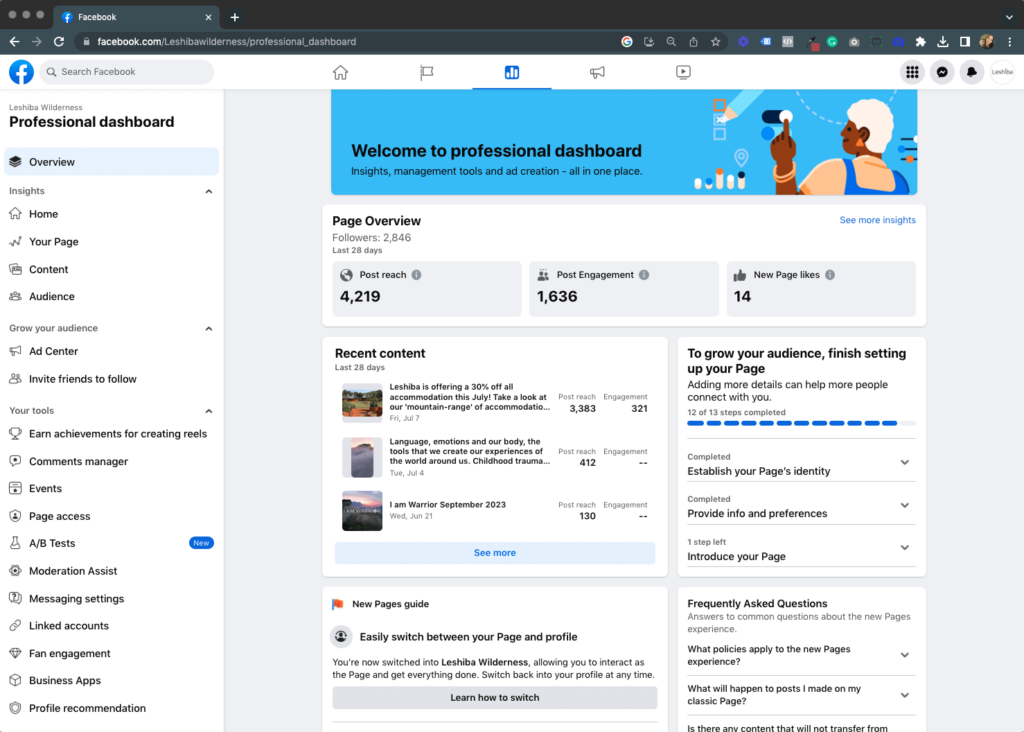This screenshot has width=1024, height=732.
Task: Open Your Page insights in sidebar
Action: click(x=112, y=242)
